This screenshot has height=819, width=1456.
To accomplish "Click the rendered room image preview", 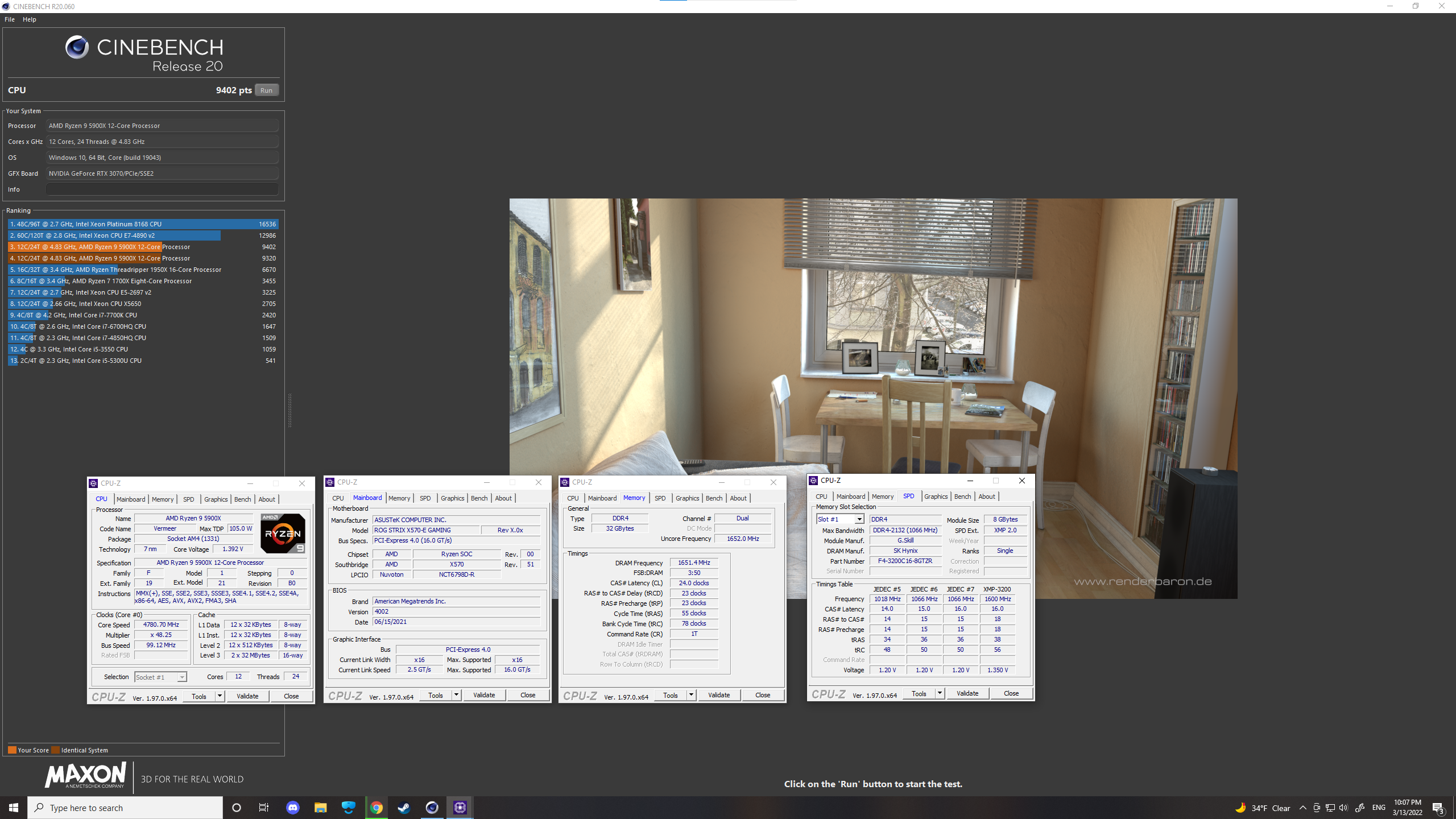I will pyautogui.click(x=873, y=398).
